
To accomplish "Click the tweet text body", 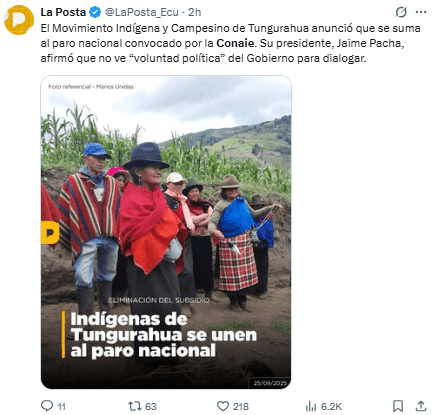I will (x=230, y=43).
